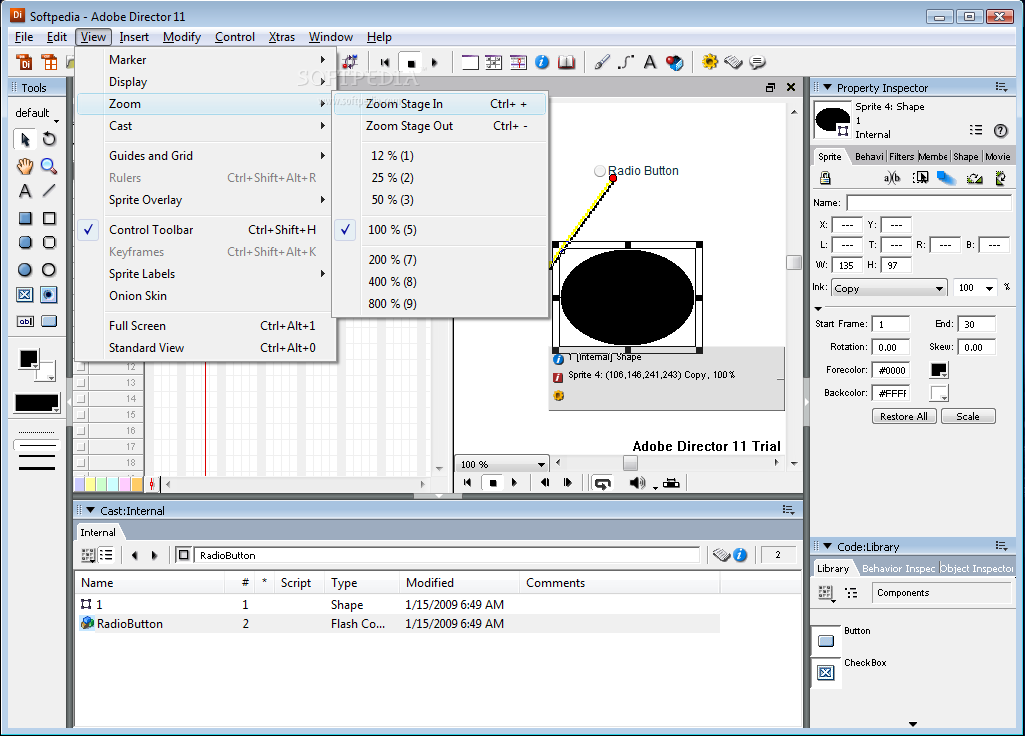The height and width of the screenshot is (736, 1025).
Task: Select the Field tool
Action: pyautogui.click(x=25, y=321)
